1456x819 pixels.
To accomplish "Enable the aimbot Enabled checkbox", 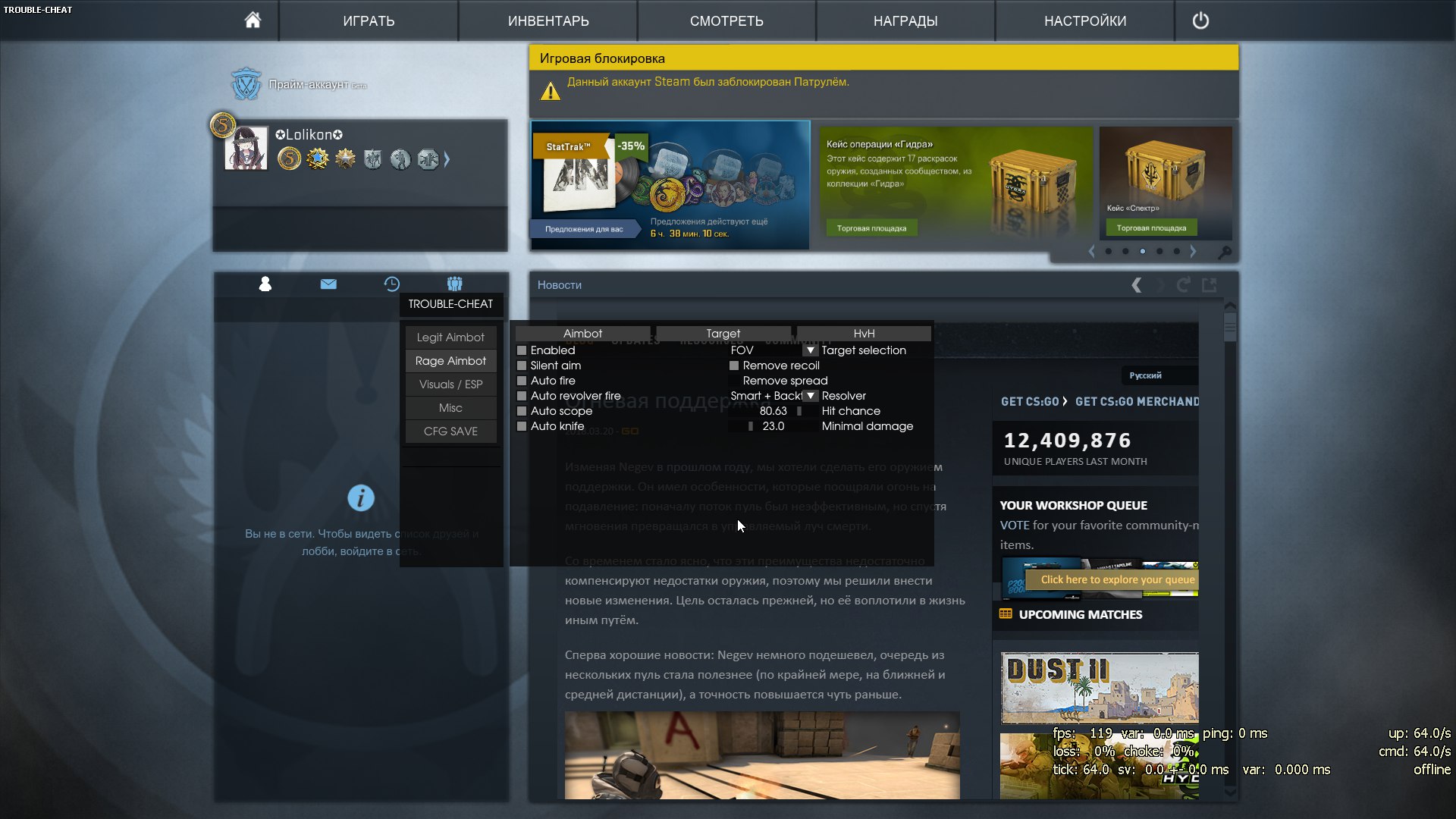I will click(x=522, y=350).
